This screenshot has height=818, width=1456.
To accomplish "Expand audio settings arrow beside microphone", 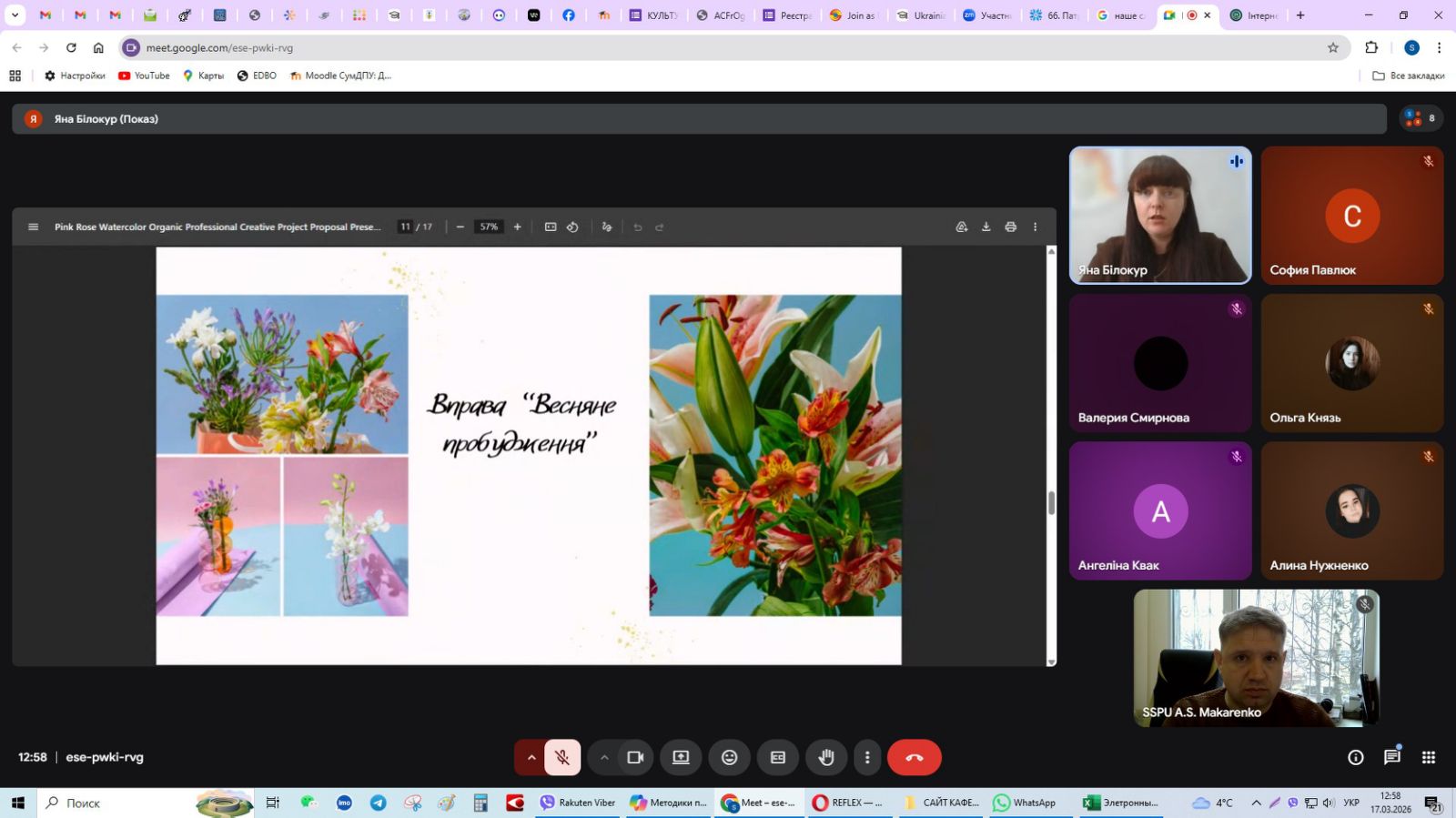I will [x=531, y=757].
